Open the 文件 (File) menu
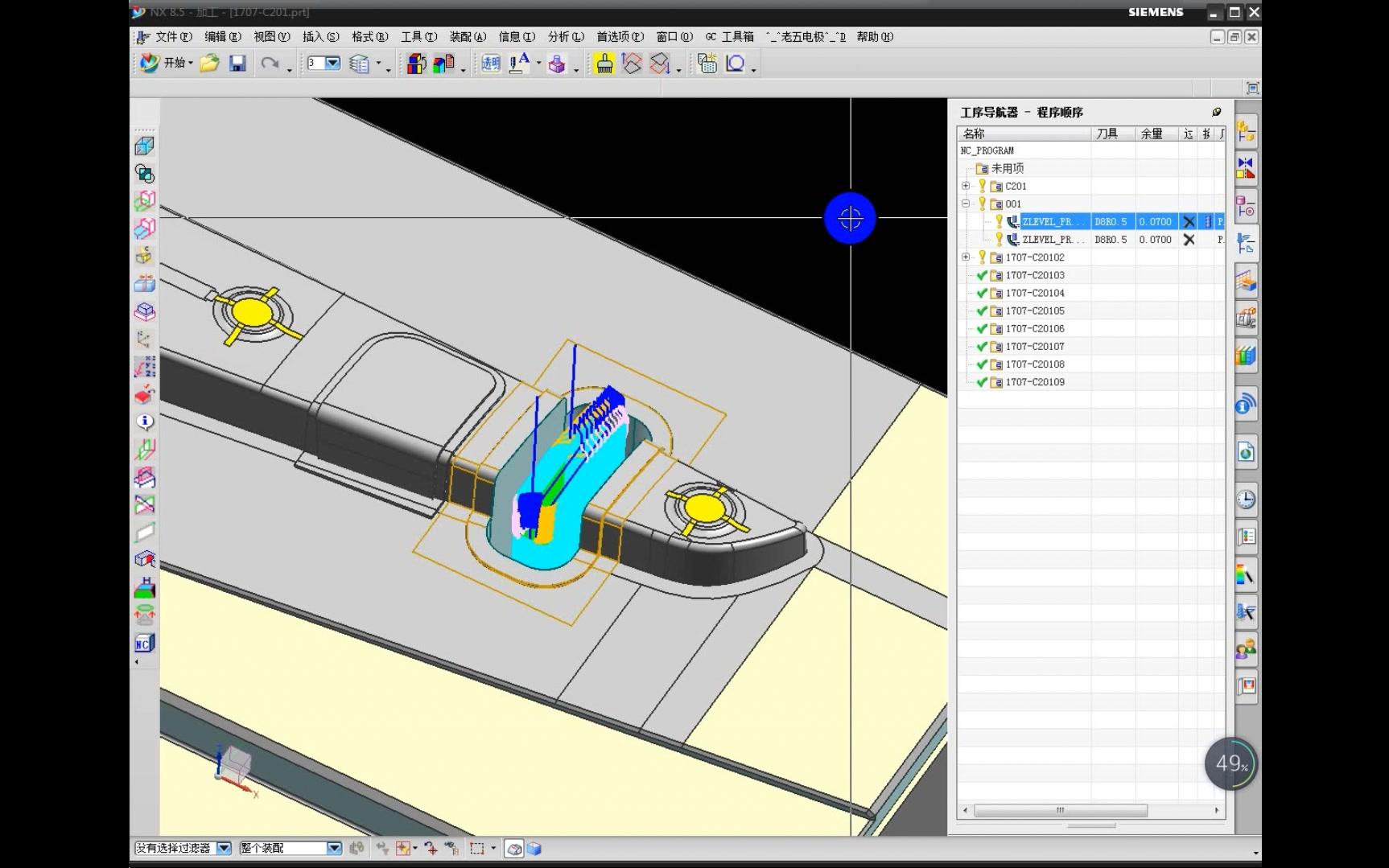Viewport: 1389px width, 868px height. (173, 37)
